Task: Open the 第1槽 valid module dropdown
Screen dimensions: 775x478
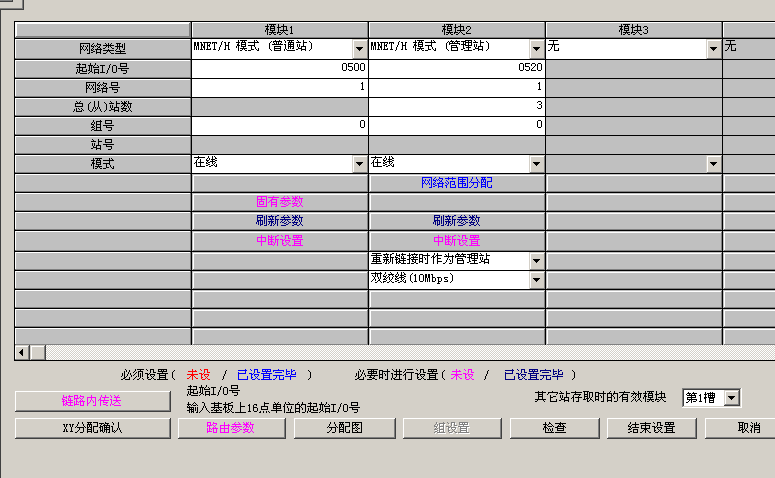Action: pyautogui.click(x=732, y=398)
